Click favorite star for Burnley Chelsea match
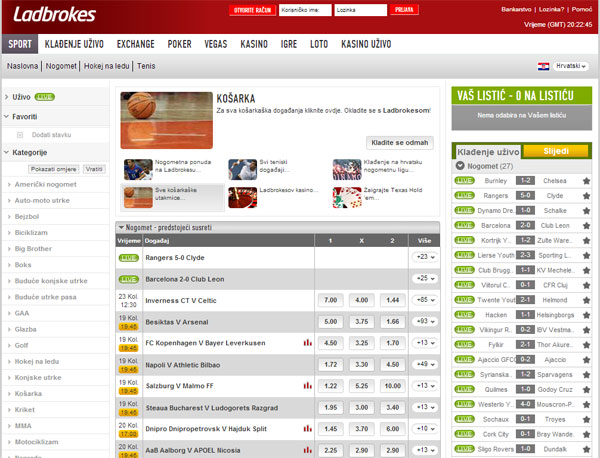 pyautogui.click(x=586, y=181)
